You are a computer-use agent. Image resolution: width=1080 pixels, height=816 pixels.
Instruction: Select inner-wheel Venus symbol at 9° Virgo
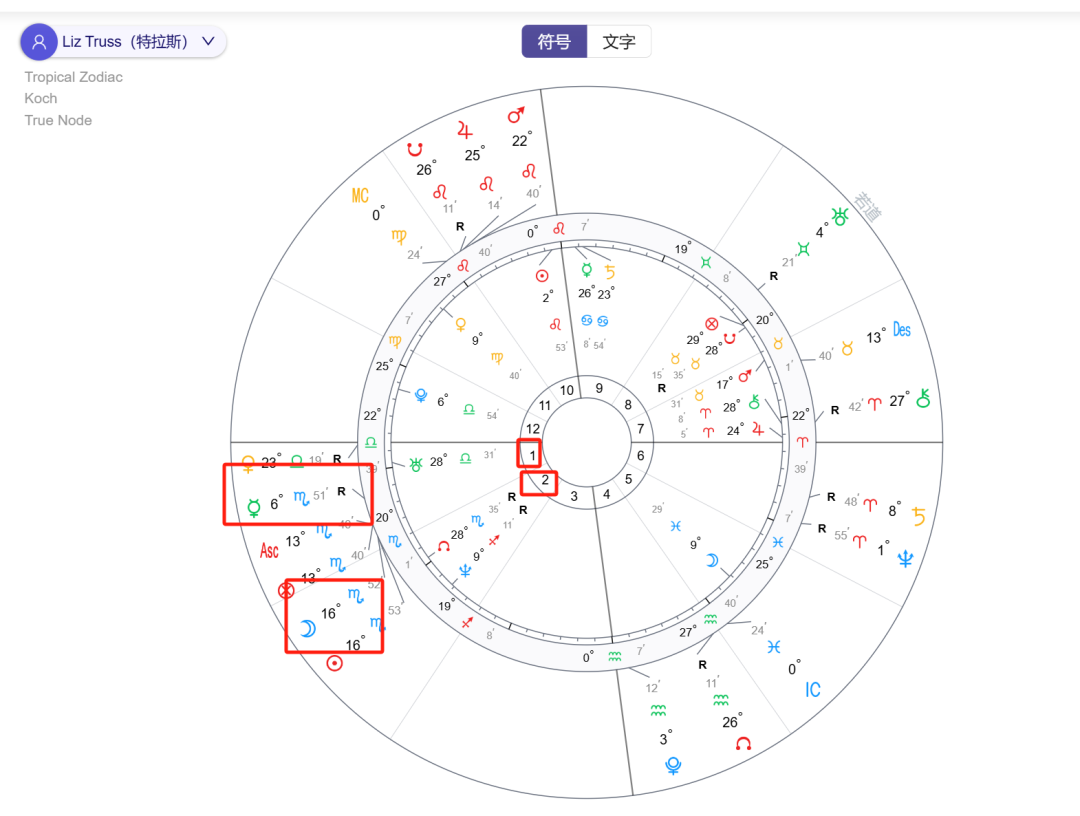pyautogui.click(x=461, y=324)
